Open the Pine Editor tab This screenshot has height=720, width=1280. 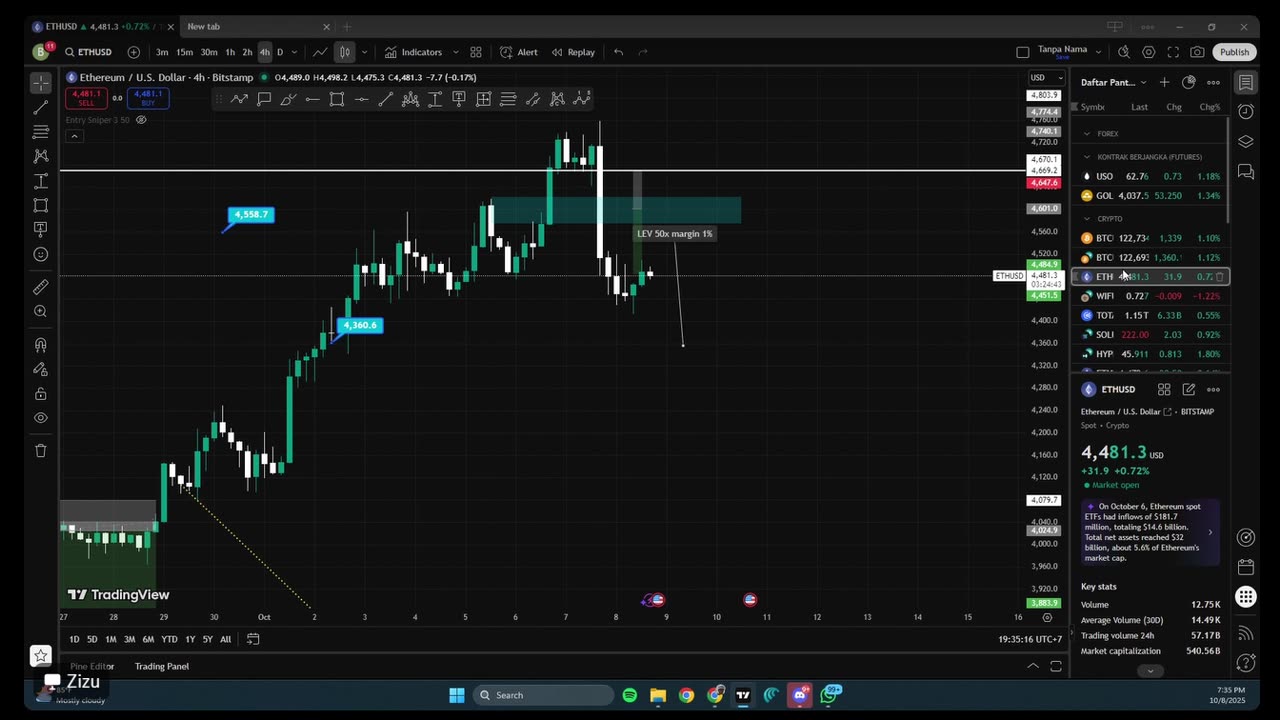(x=92, y=666)
